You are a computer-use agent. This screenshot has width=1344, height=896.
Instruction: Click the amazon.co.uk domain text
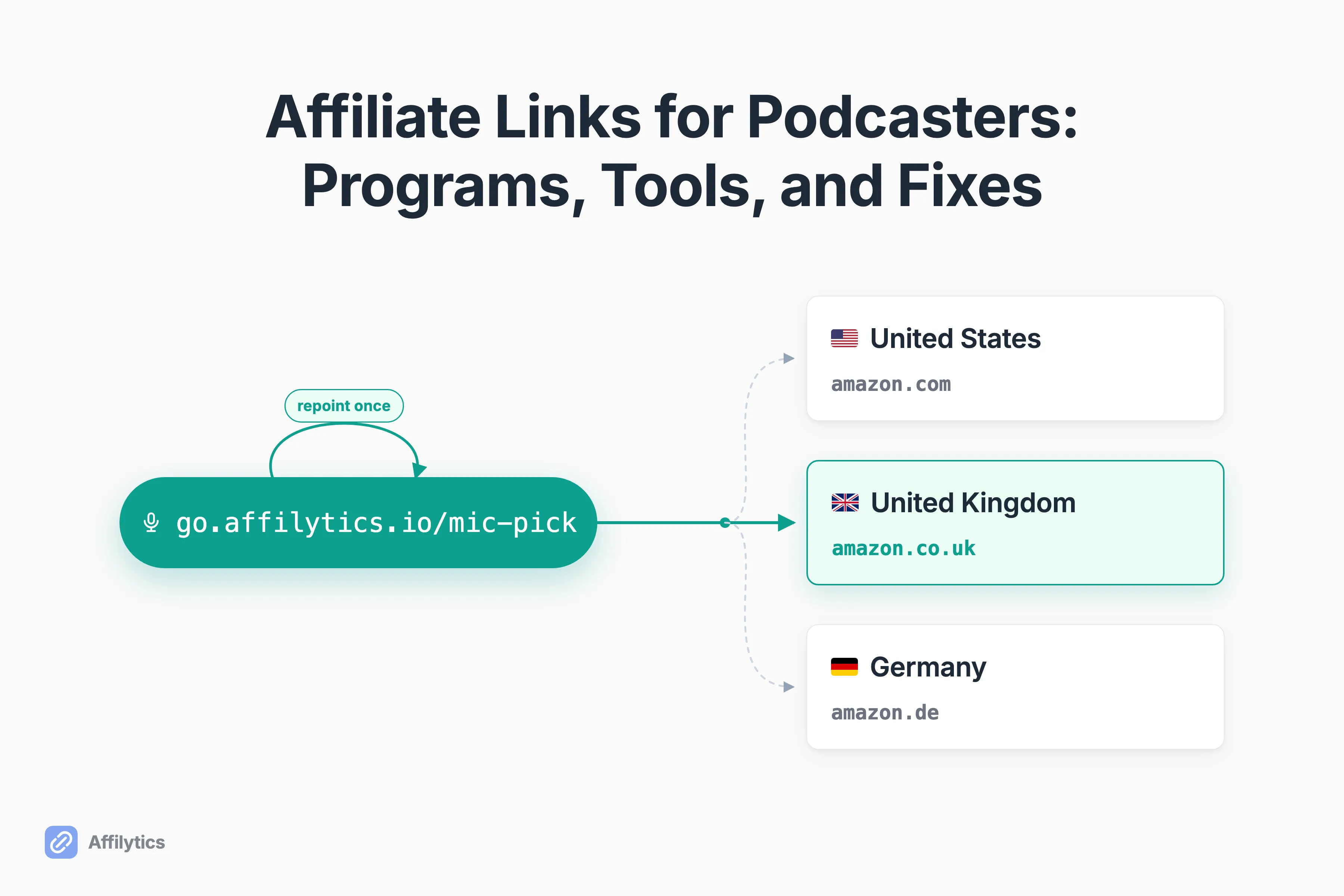tap(903, 548)
